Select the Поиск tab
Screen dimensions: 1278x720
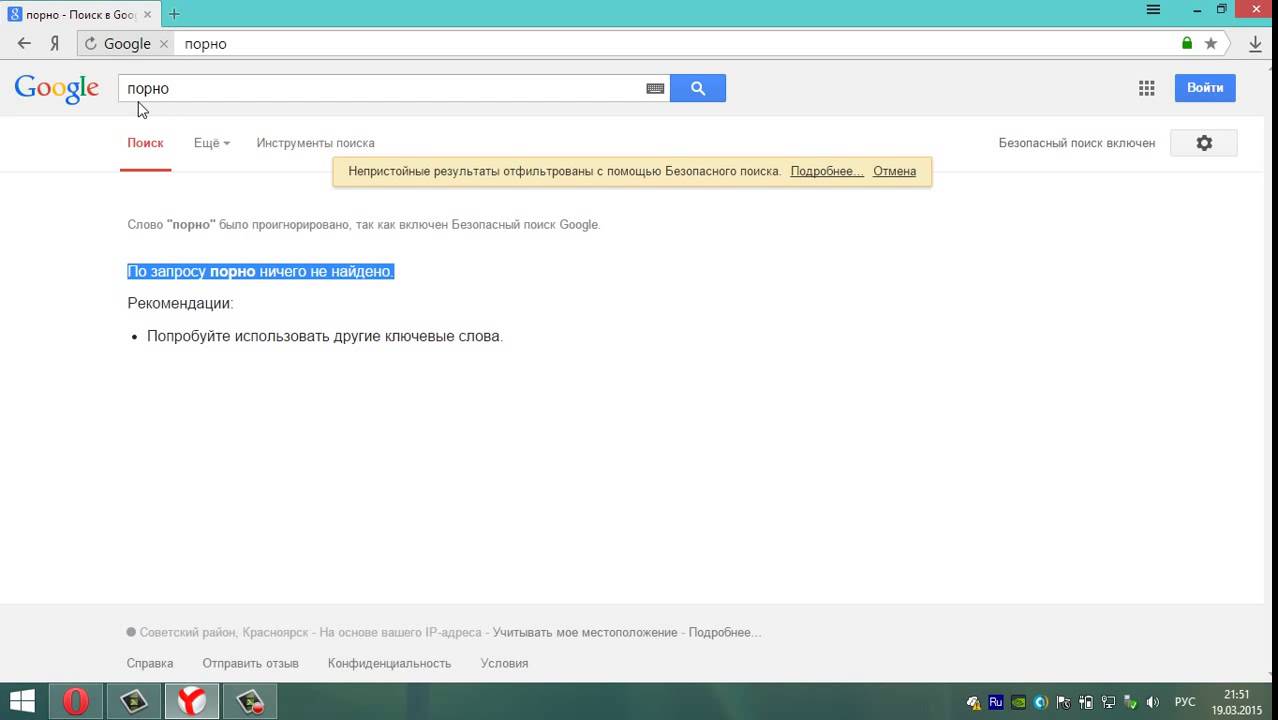(x=145, y=143)
